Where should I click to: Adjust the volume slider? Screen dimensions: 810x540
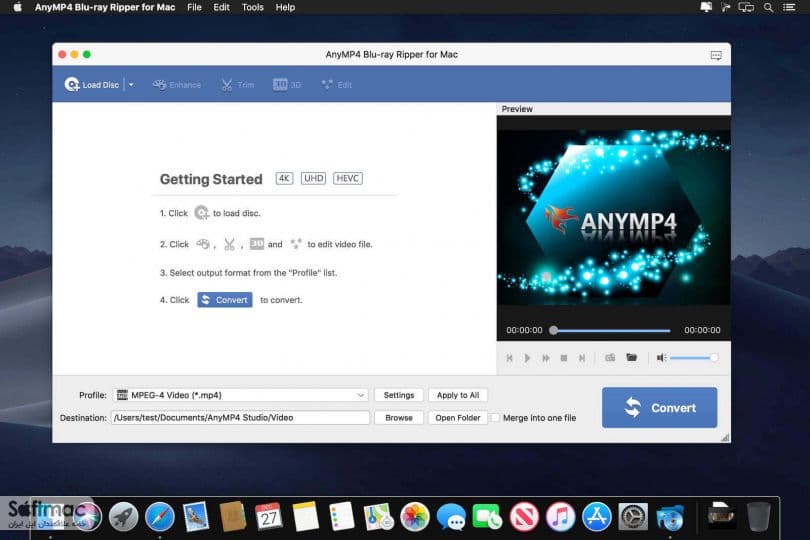click(x=694, y=358)
